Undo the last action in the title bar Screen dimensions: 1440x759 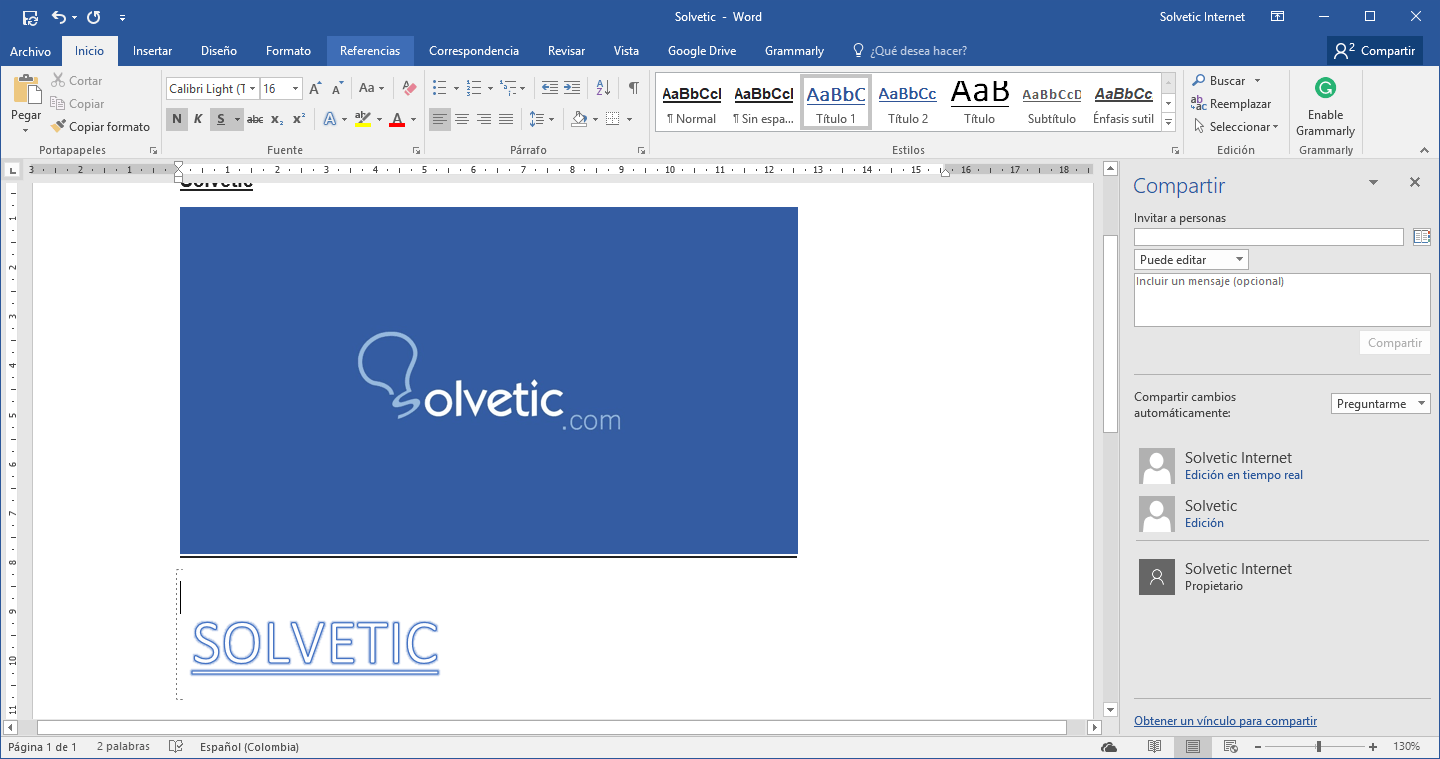pyautogui.click(x=58, y=17)
